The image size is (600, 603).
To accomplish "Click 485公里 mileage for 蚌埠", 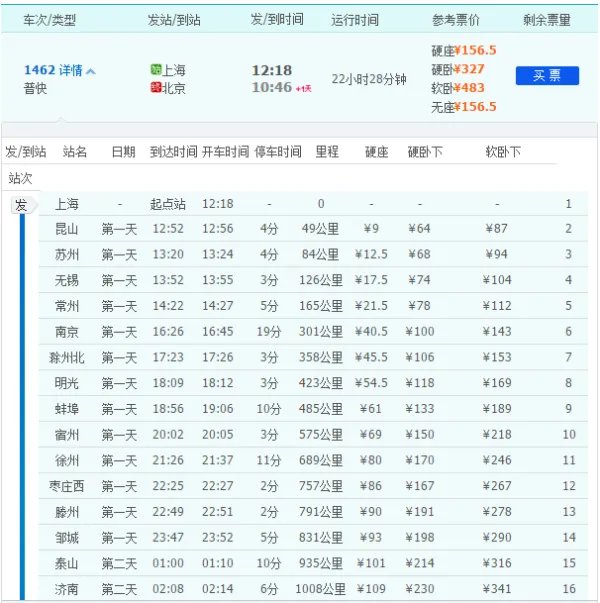I will click(320, 409).
